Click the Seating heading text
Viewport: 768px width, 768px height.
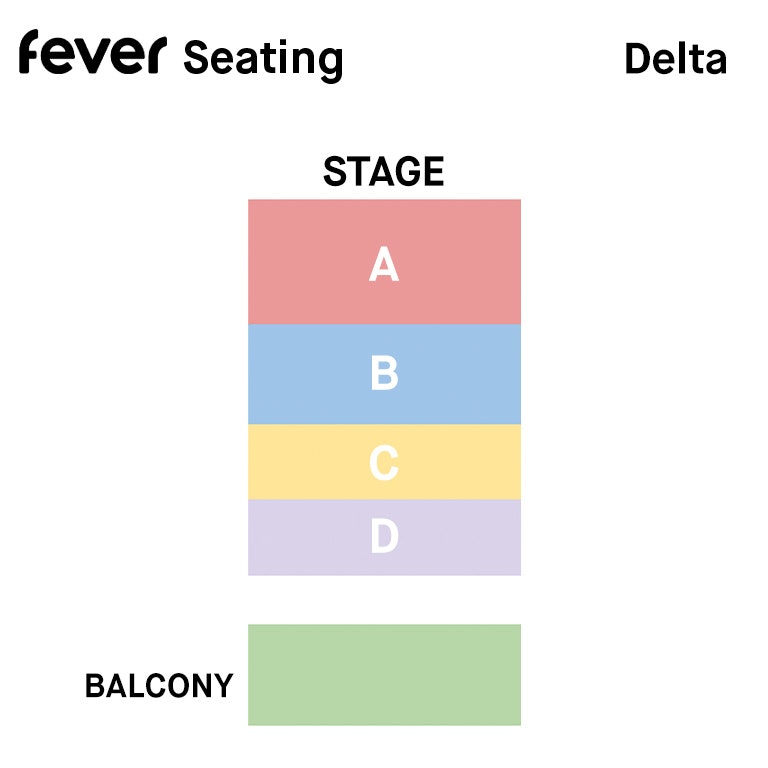pos(263,61)
